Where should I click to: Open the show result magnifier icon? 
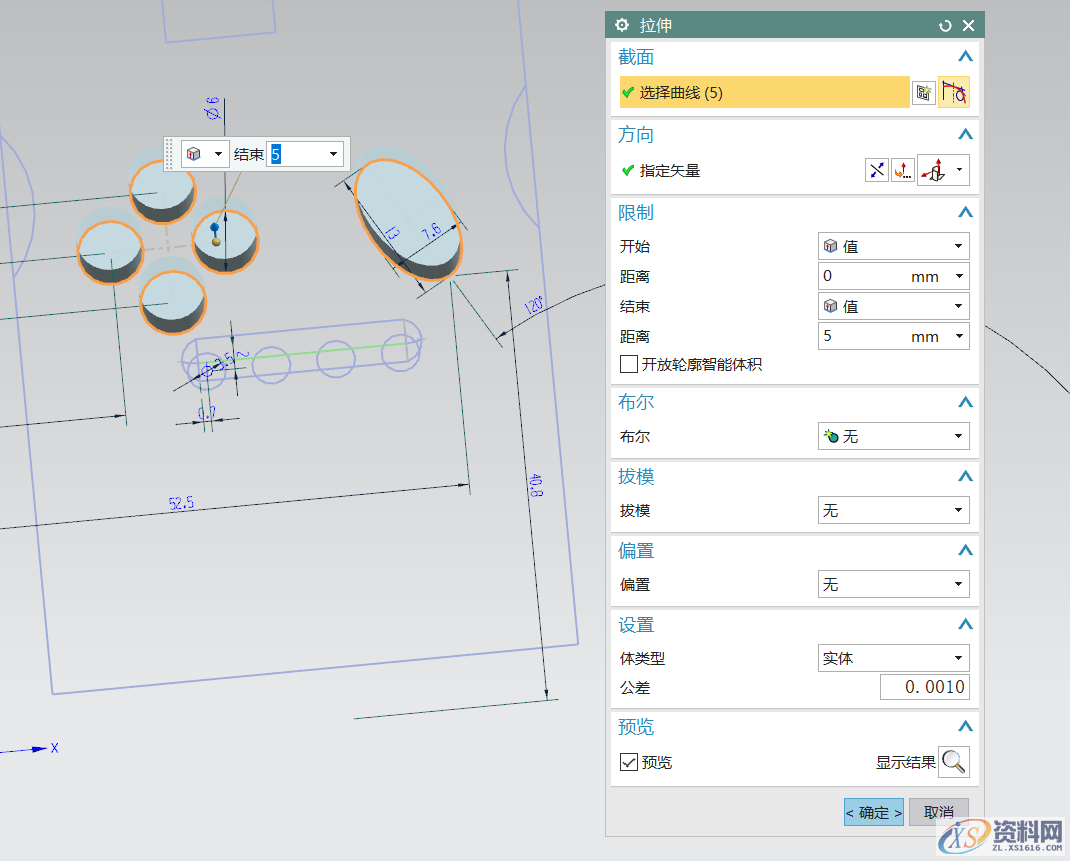point(953,761)
